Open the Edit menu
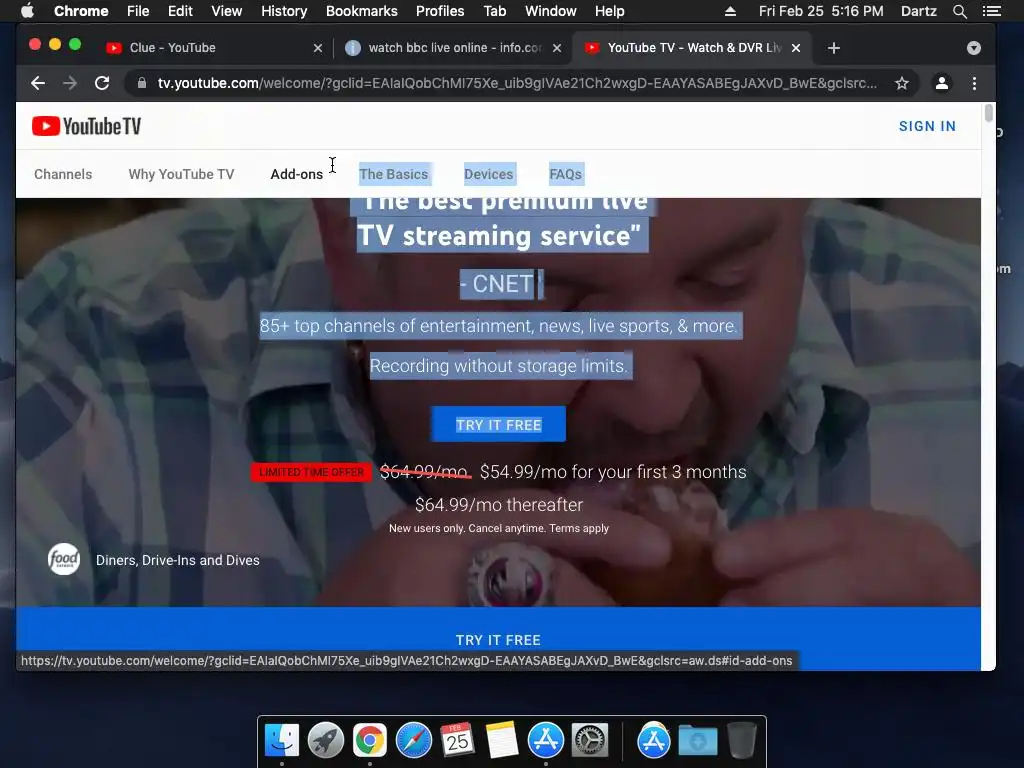This screenshot has height=768, width=1024. coord(180,11)
